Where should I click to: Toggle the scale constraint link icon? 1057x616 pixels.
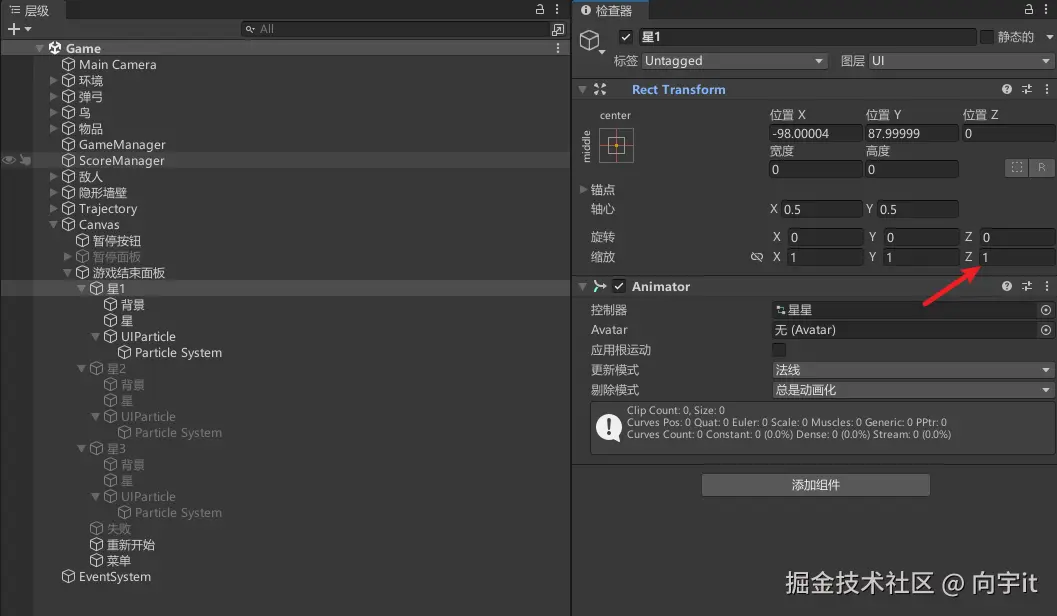coord(757,257)
